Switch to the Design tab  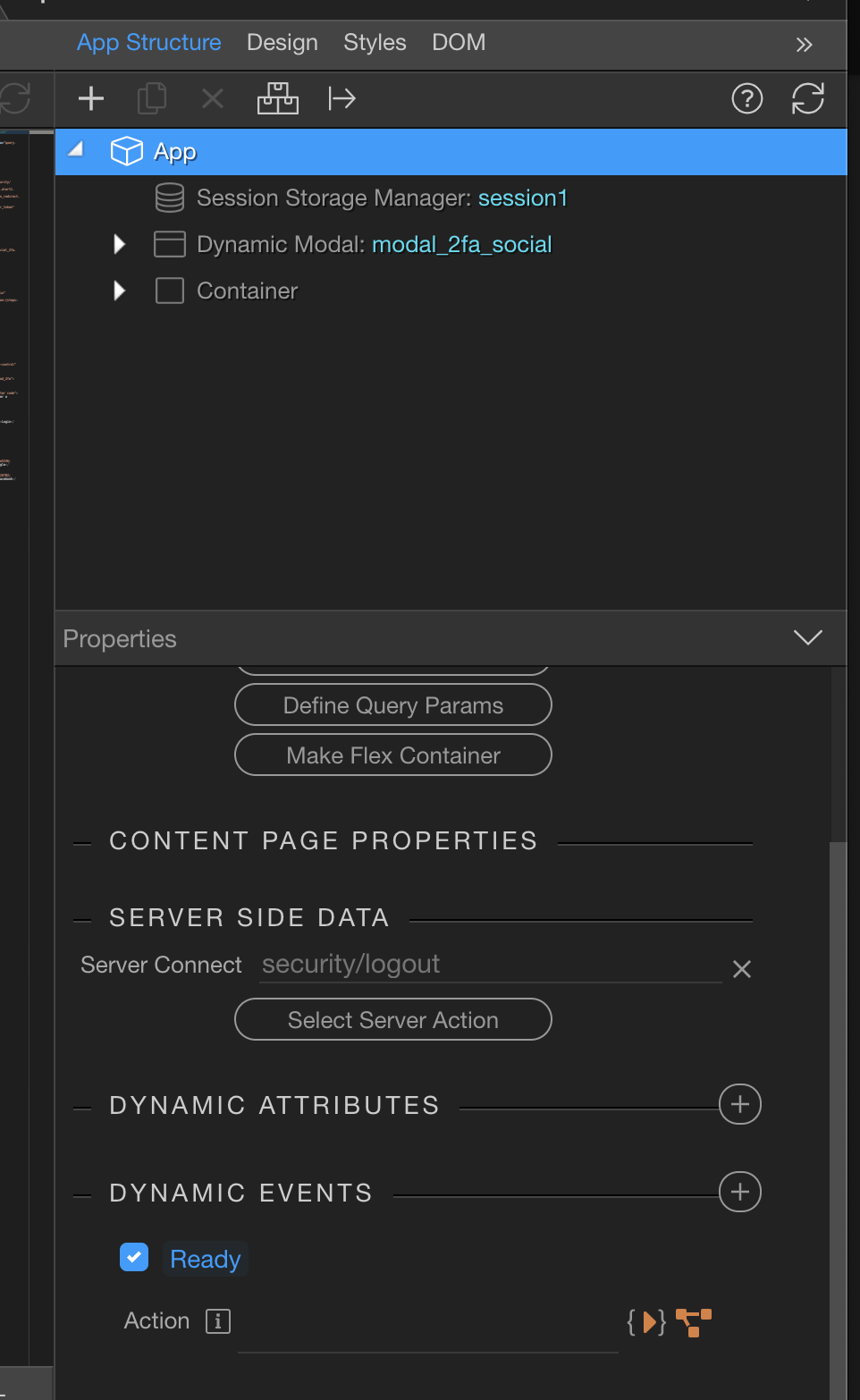tap(282, 43)
